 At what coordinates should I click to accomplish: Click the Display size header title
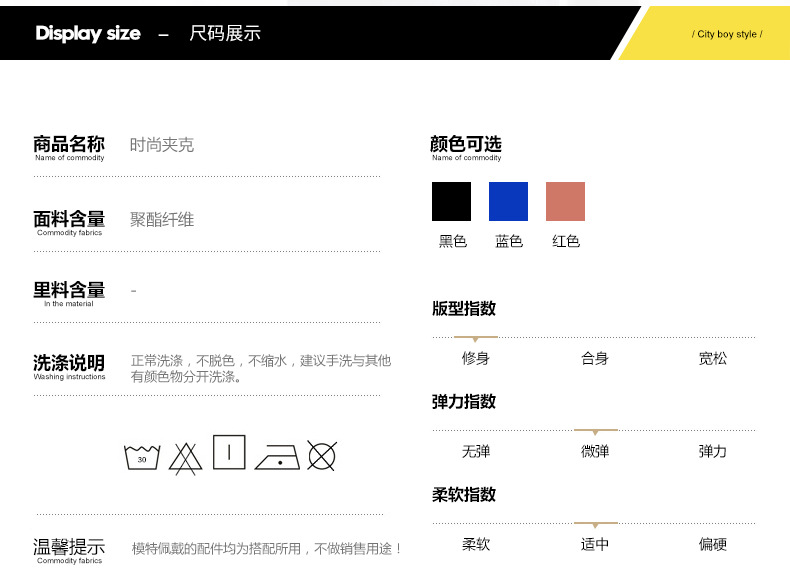[88, 33]
